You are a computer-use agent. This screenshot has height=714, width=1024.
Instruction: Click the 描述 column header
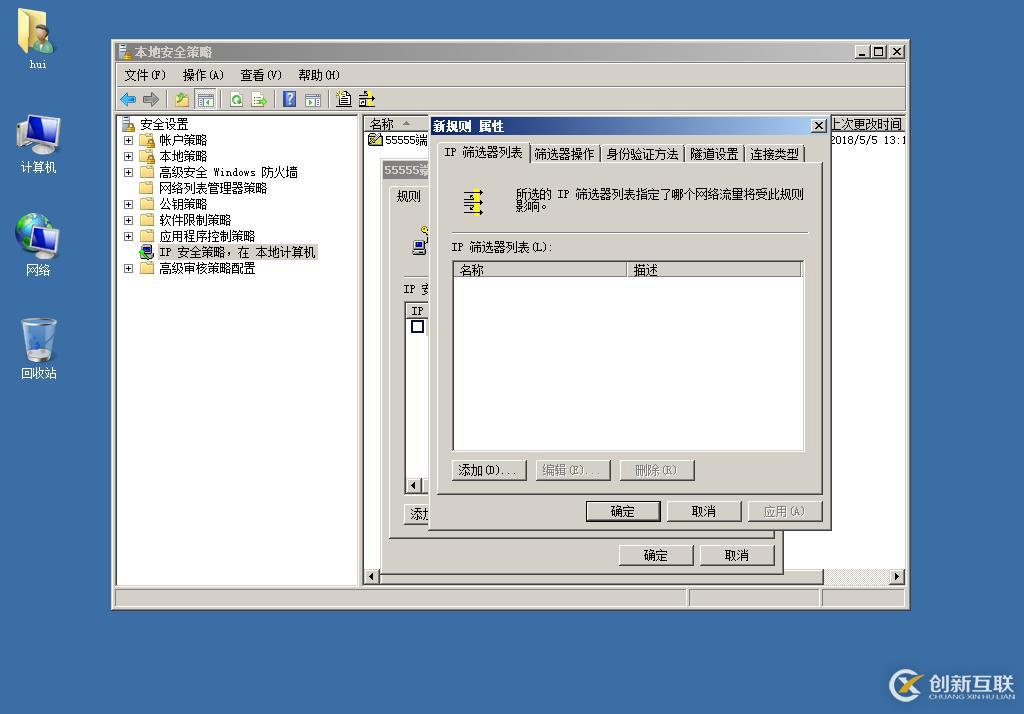pyautogui.click(x=714, y=270)
